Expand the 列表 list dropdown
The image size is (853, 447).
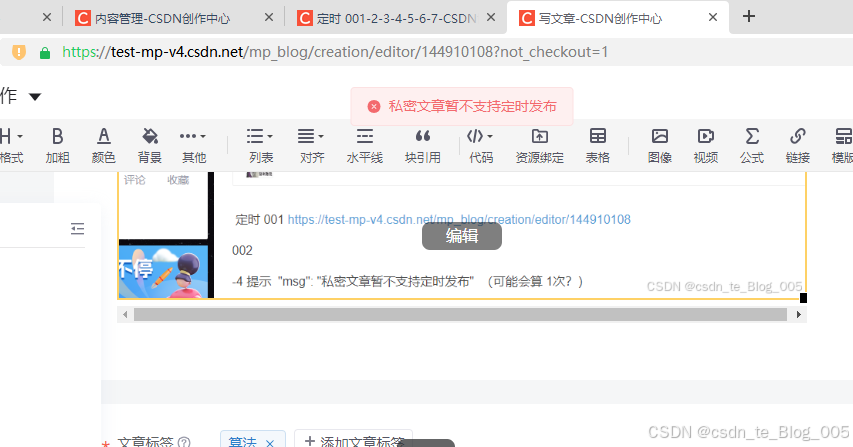[261, 145]
